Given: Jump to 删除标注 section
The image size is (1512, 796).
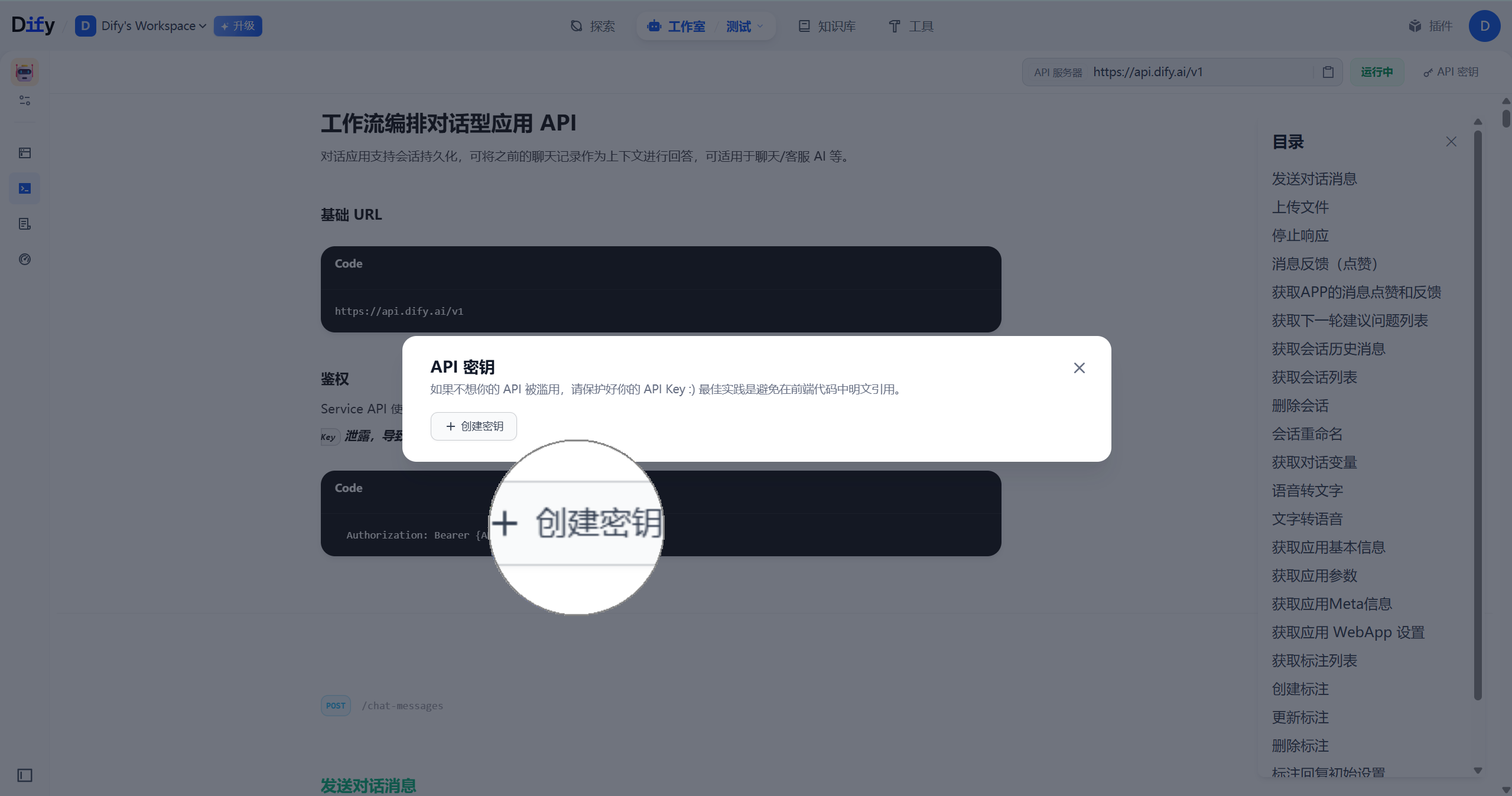Looking at the screenshot, I should pos(1300,746).
